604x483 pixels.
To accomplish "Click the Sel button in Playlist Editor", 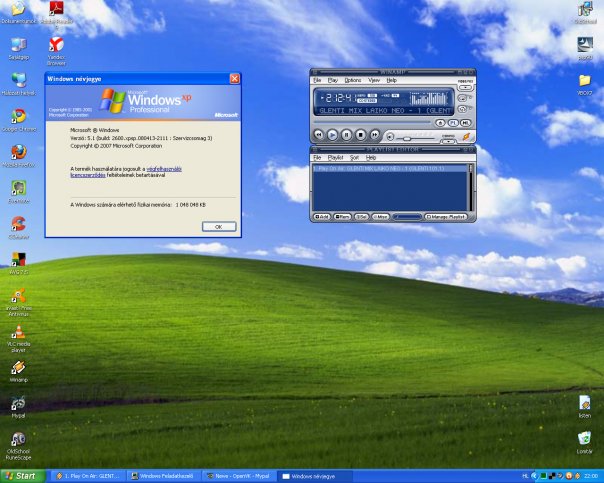I will tap(362, 217).
